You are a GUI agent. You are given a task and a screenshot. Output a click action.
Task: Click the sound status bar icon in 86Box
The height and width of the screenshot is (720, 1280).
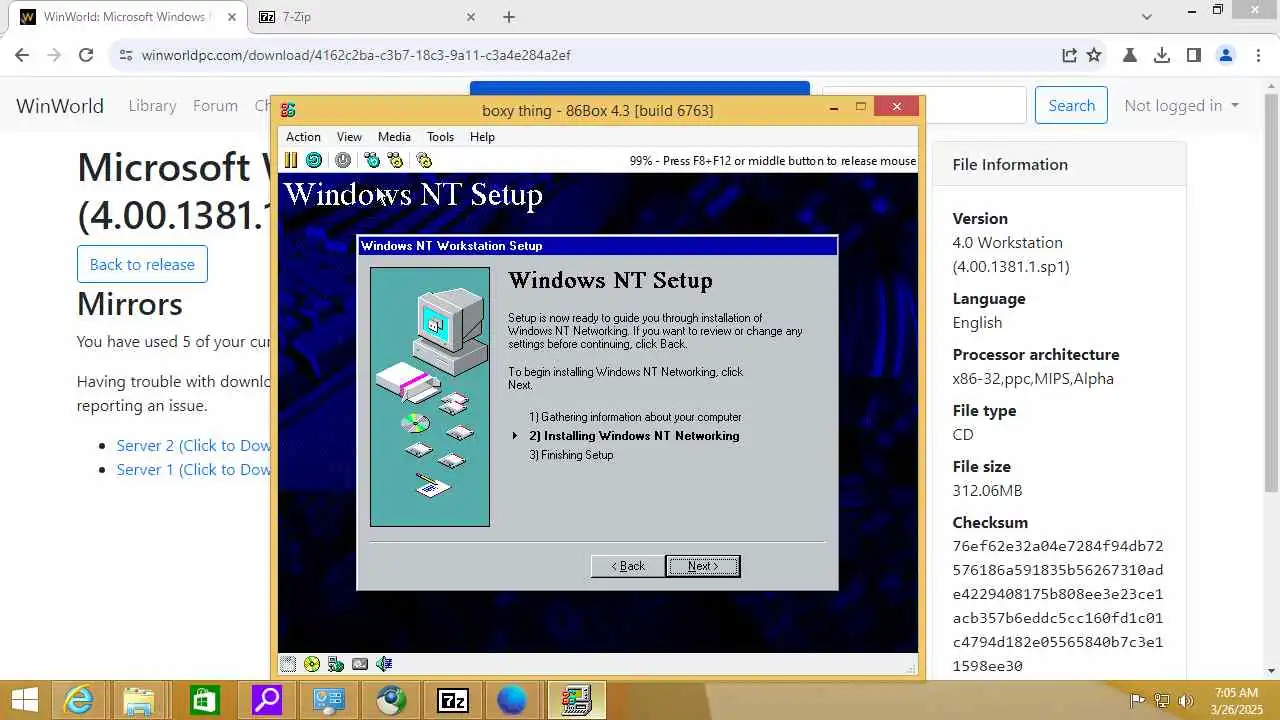(x=384, y=664)
